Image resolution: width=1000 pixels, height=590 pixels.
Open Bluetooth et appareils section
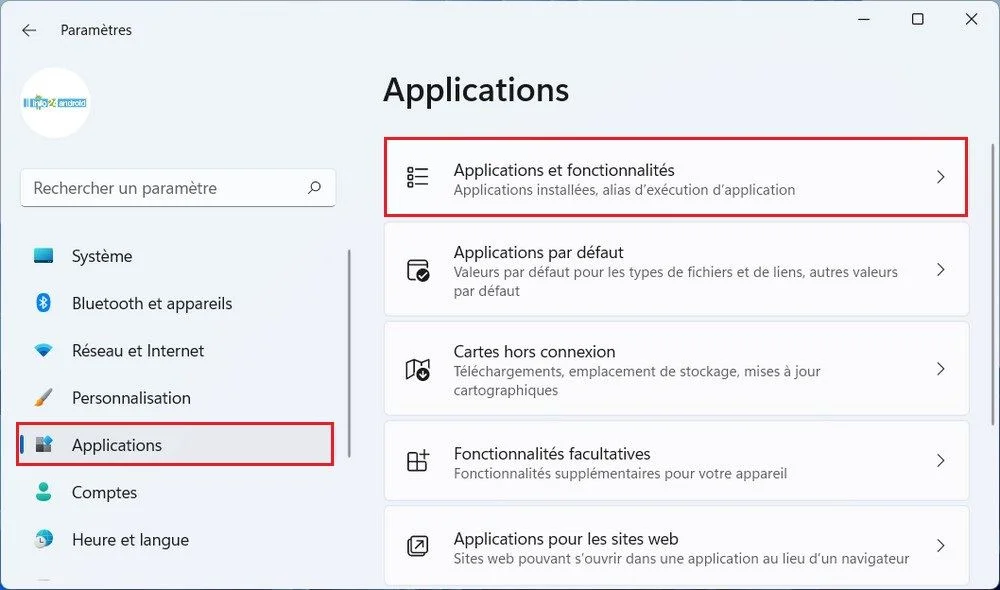(x=152, y=303)
